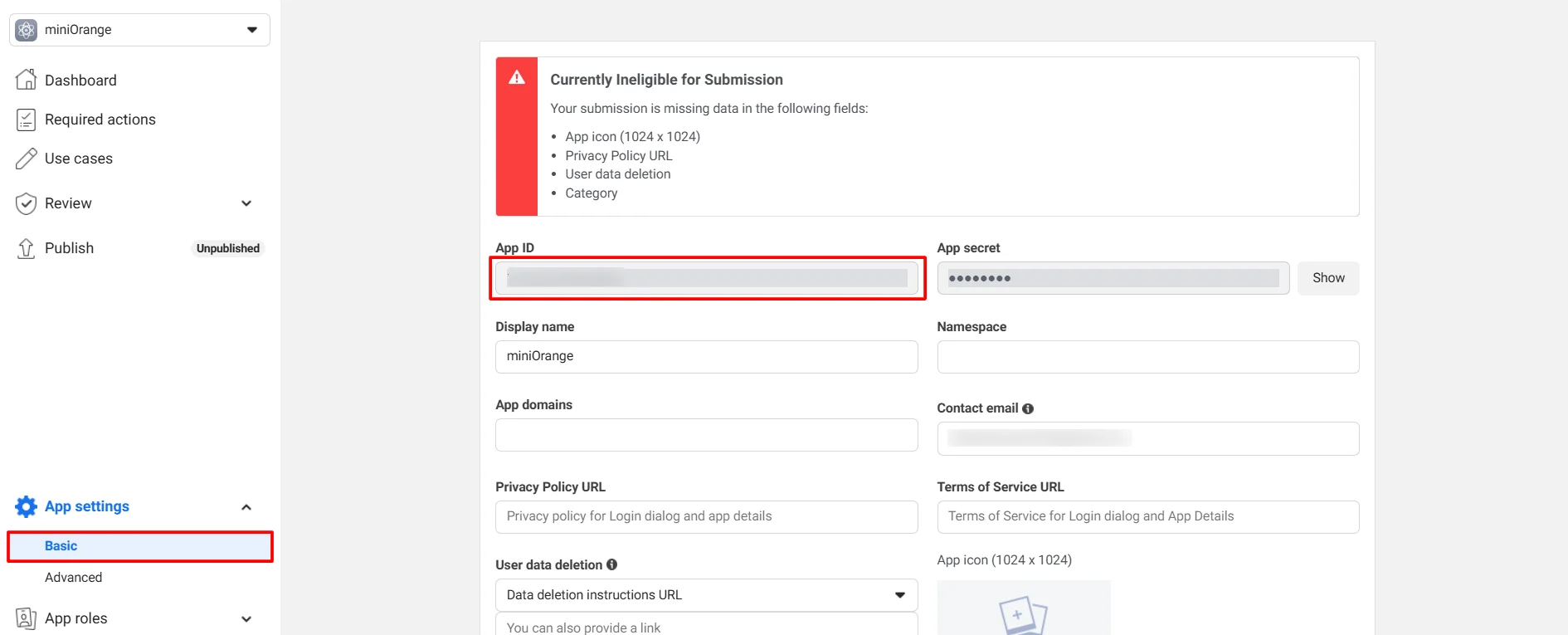Open the Publish page
Screen dimensions: 1568x635
click(69, 248)
